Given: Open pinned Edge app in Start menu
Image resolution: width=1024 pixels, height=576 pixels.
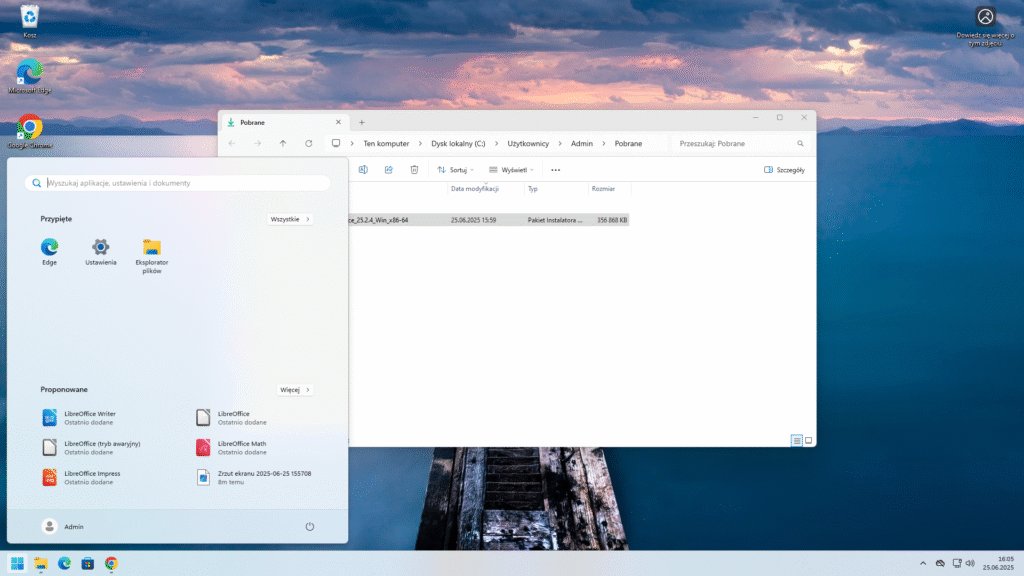Looking at the screenshot, I should [49, 248].
